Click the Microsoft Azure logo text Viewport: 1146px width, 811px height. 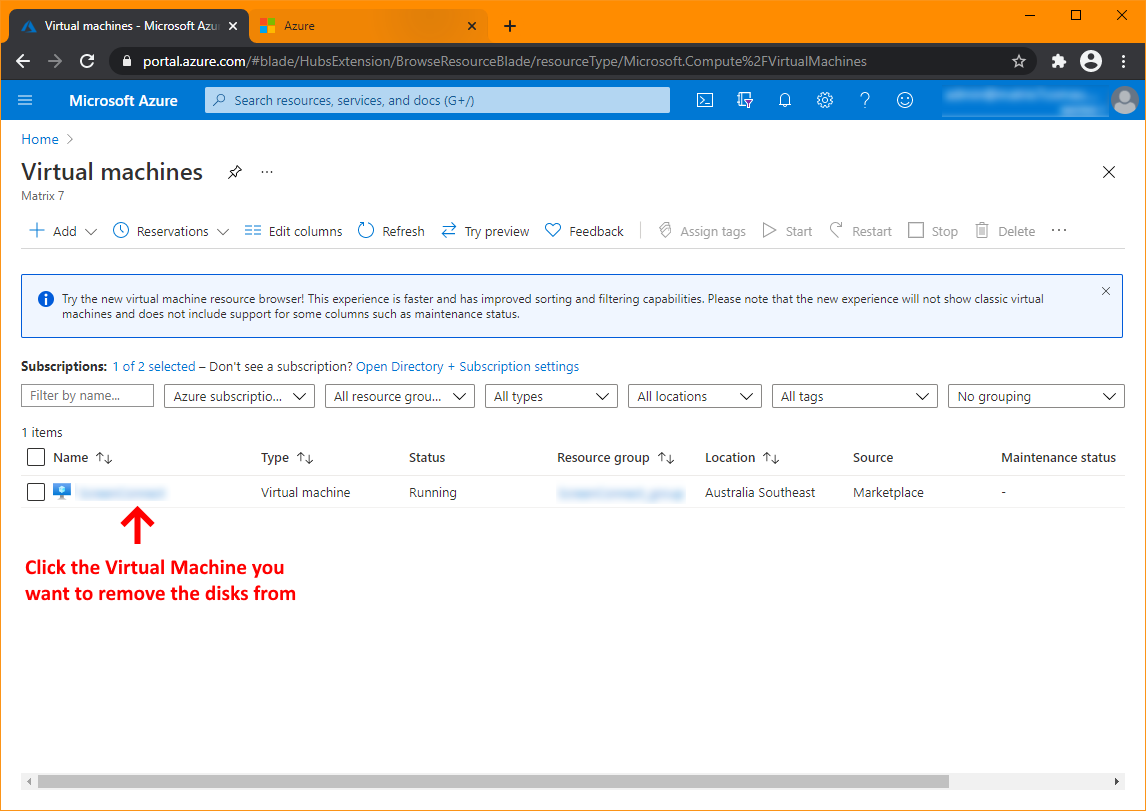pos(124,101)
